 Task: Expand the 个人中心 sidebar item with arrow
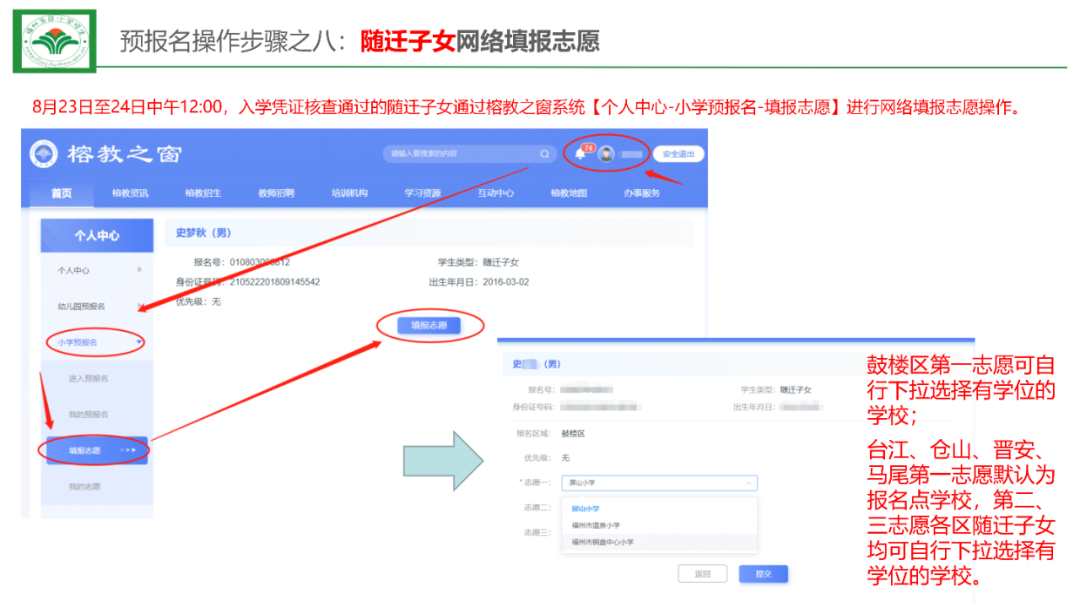click(x=96, y=270)
